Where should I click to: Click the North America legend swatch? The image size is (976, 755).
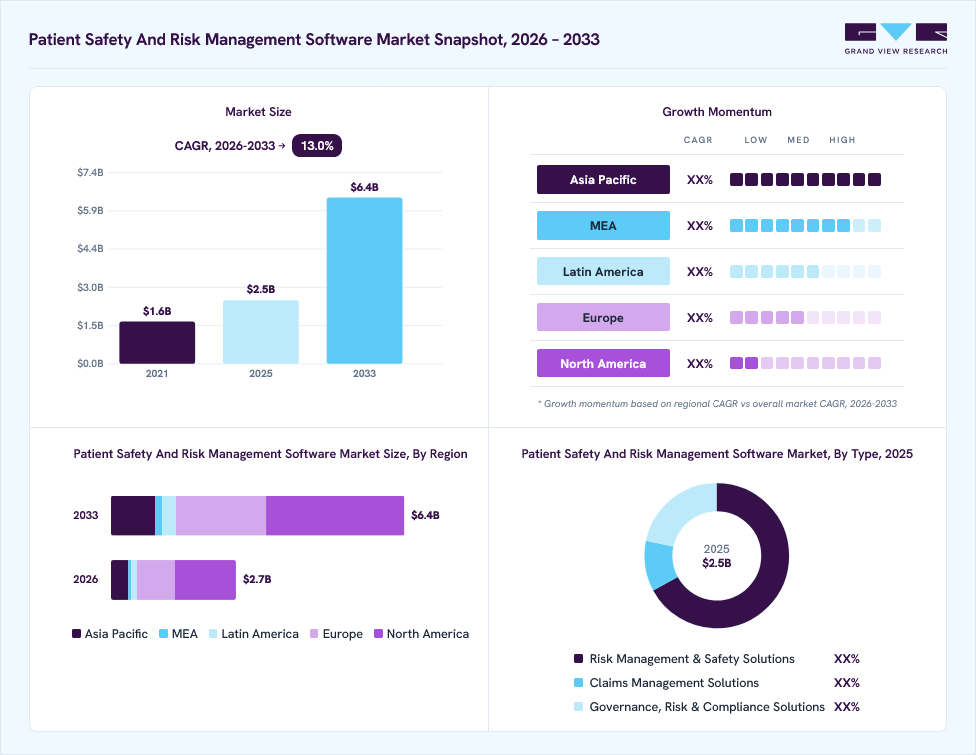[x=378, y=634]
